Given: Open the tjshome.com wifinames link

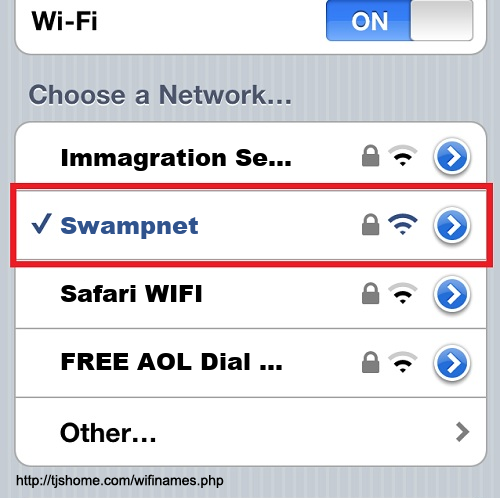Looking at the screenshot, I should pos(120,481).
